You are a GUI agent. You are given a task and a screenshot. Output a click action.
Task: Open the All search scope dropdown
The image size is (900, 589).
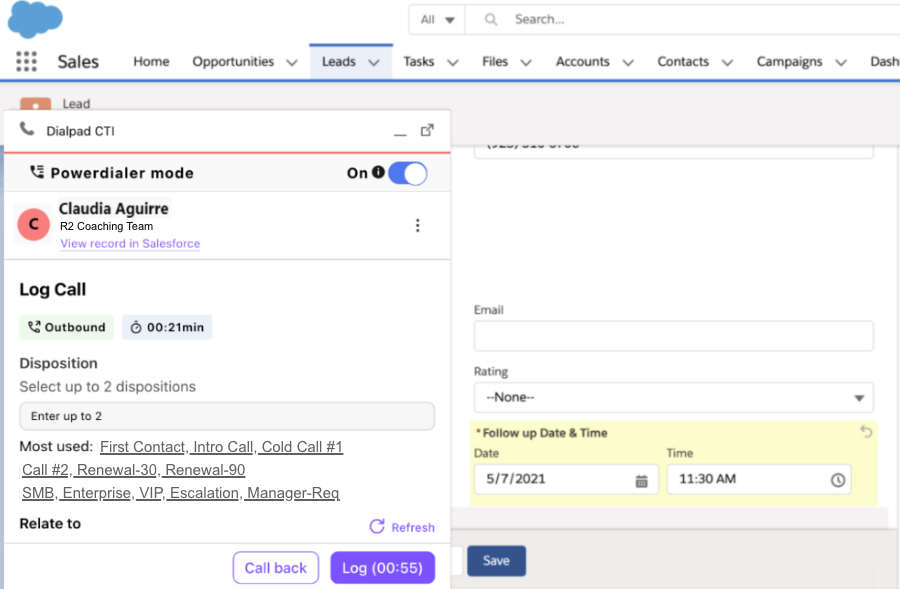437,20
